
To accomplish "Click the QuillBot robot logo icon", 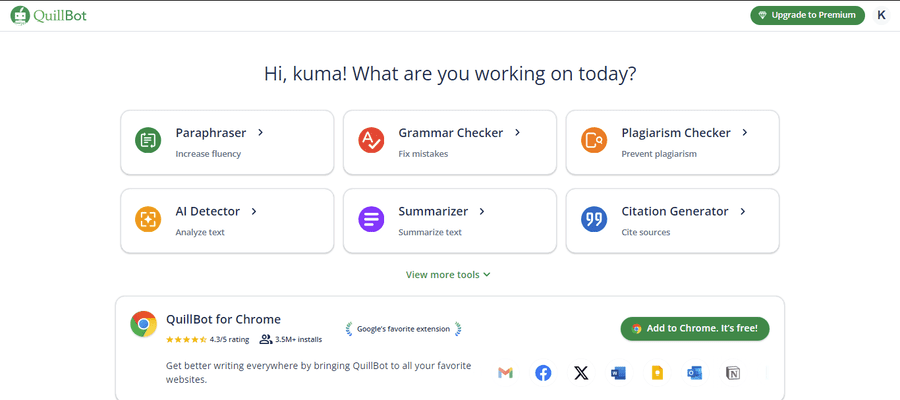I will [20, 15].
